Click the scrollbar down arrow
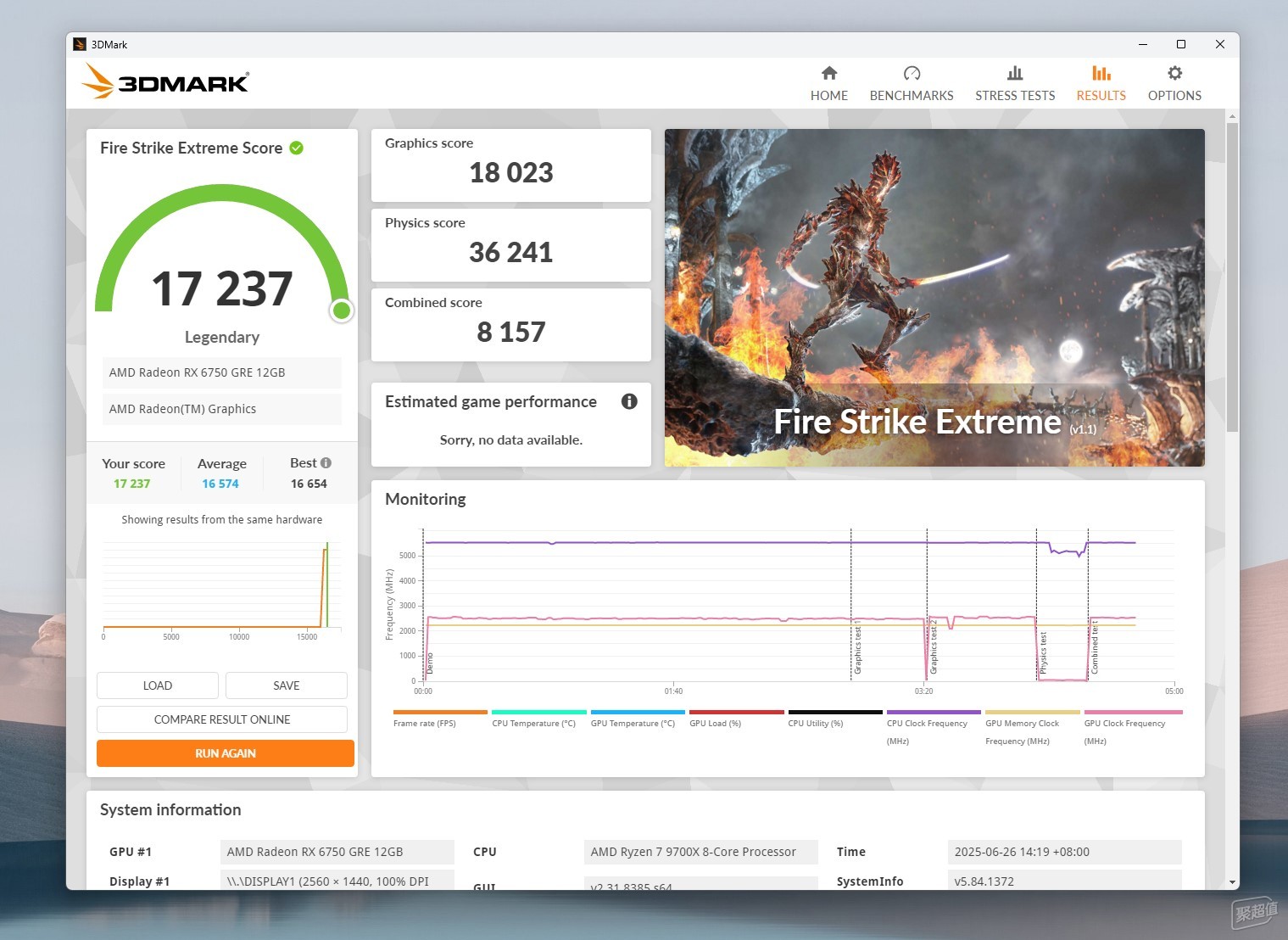Image resolution: width=1288 pixels, height=940 pixels. point(1232,882)
